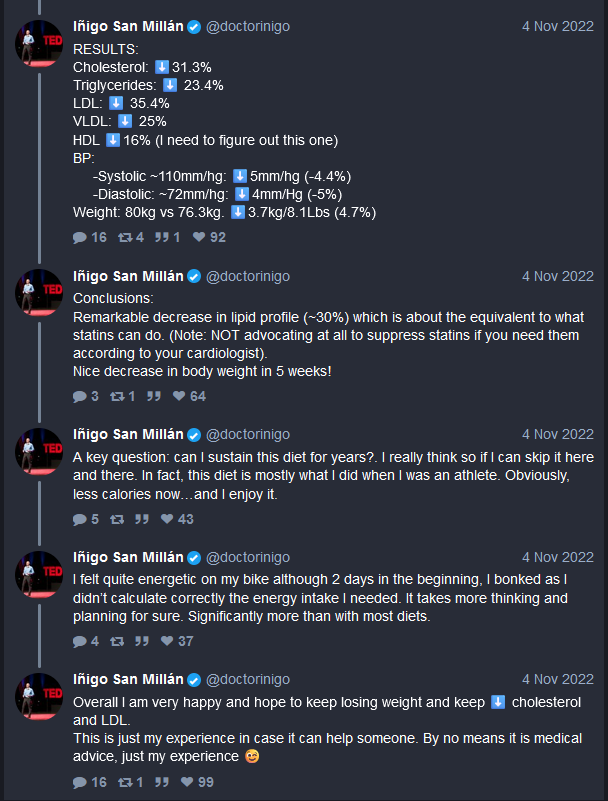
Task: Open replies on the RESULTS tweet
Action: pos(89,238)
